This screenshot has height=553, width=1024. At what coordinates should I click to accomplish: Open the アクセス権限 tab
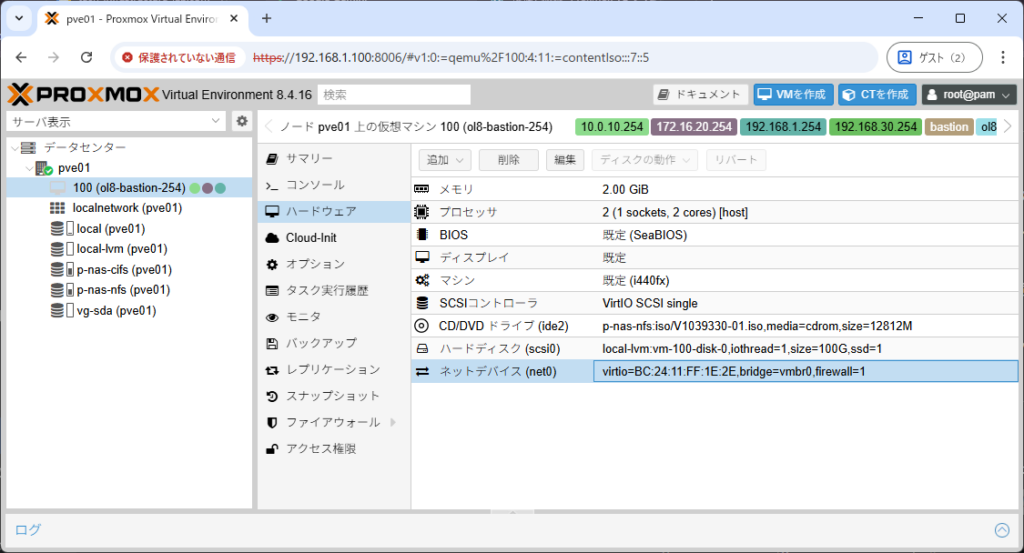334,449
